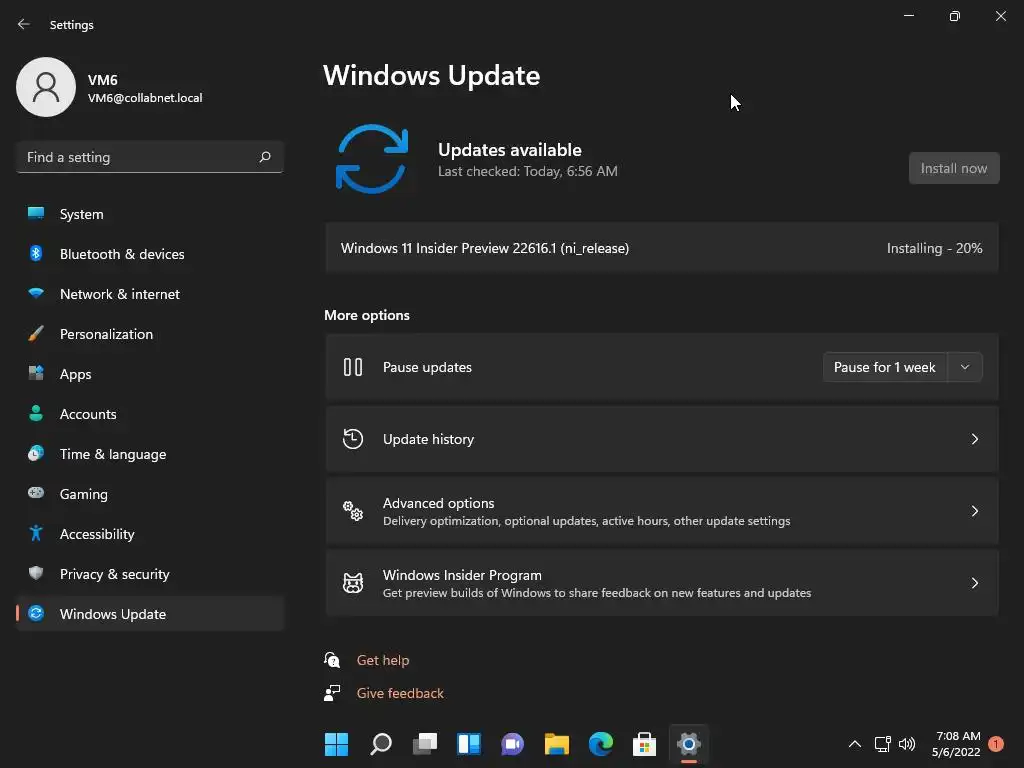This screenshot has height=768, width=1024.
Task: Click the Privacy shield icon in sidebar
Action: [36, 573]
